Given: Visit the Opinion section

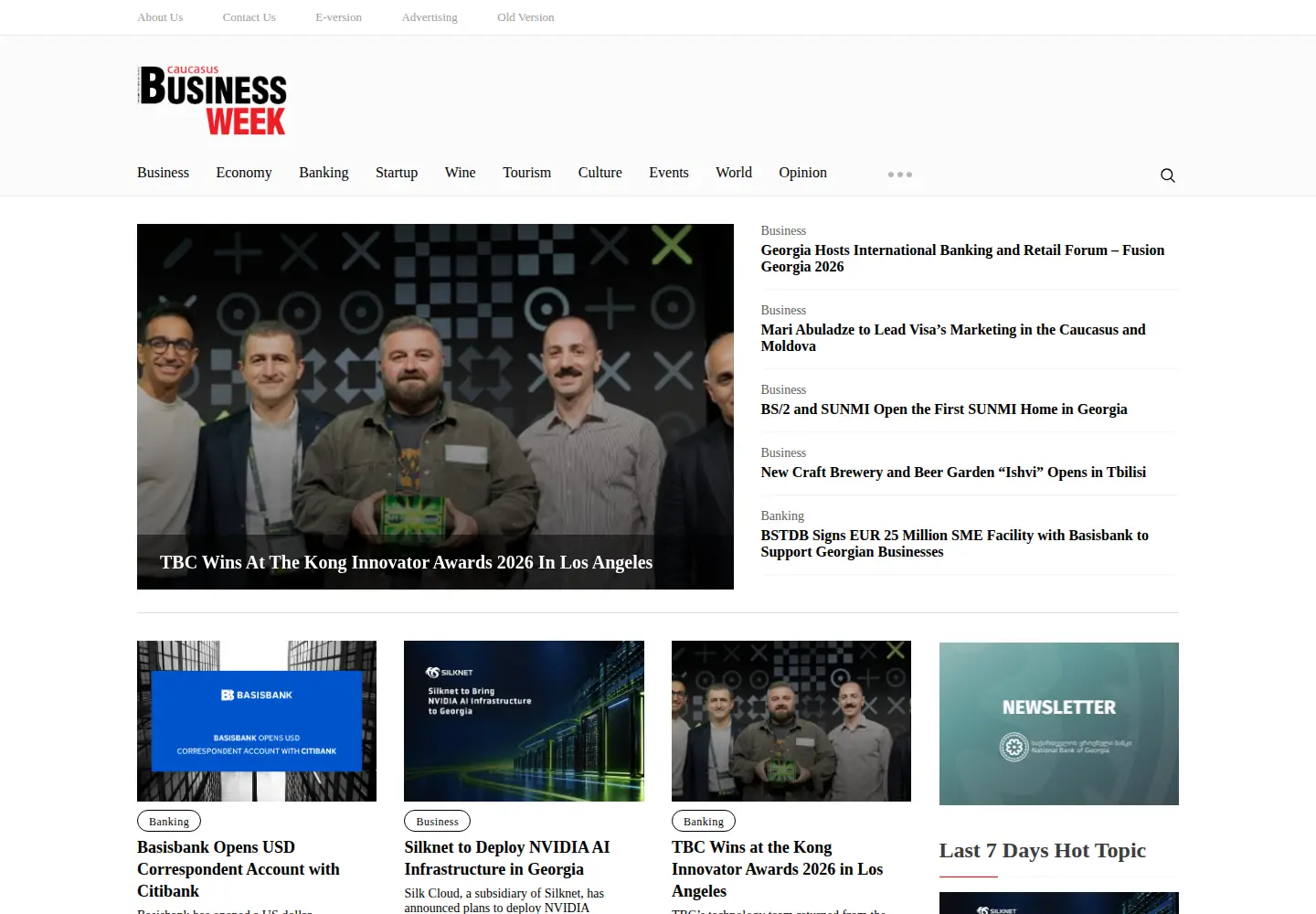Looking at the screenshot, I should click(x=802, y=173).
